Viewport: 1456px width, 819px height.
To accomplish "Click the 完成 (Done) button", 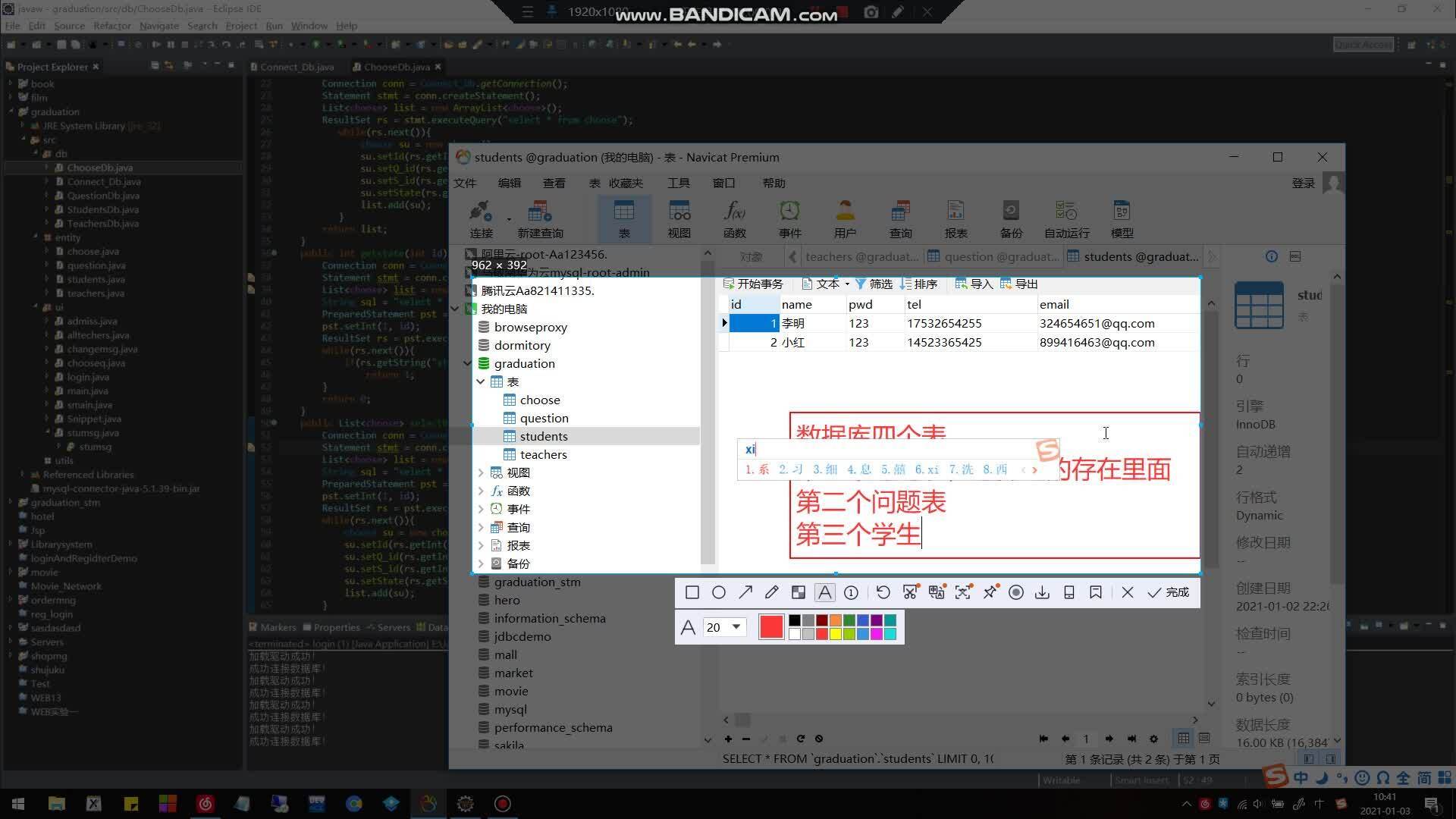I will [1169, 592].
